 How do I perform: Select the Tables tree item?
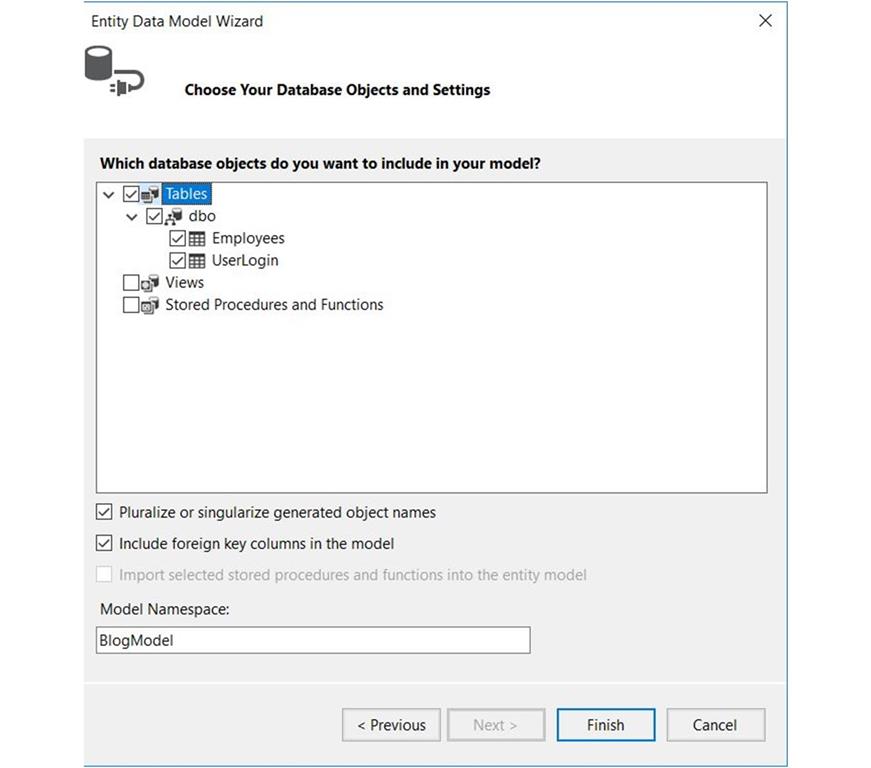click(x=187, y=193)
